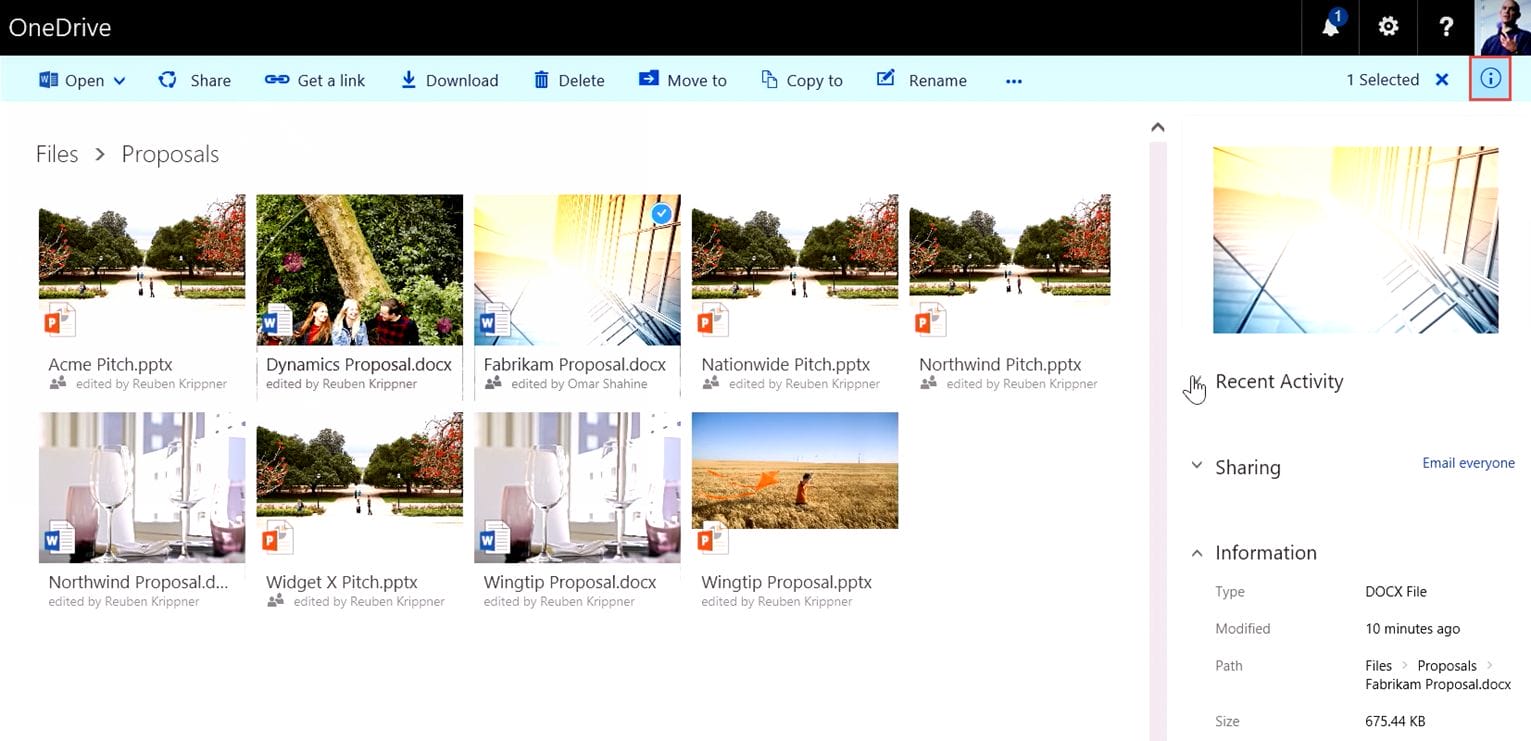Deselect the Fabrikam Proposal.docx checkmark
Image resolution: width=1531 pixels, height=741 pixels.
(x=660, y=213)
